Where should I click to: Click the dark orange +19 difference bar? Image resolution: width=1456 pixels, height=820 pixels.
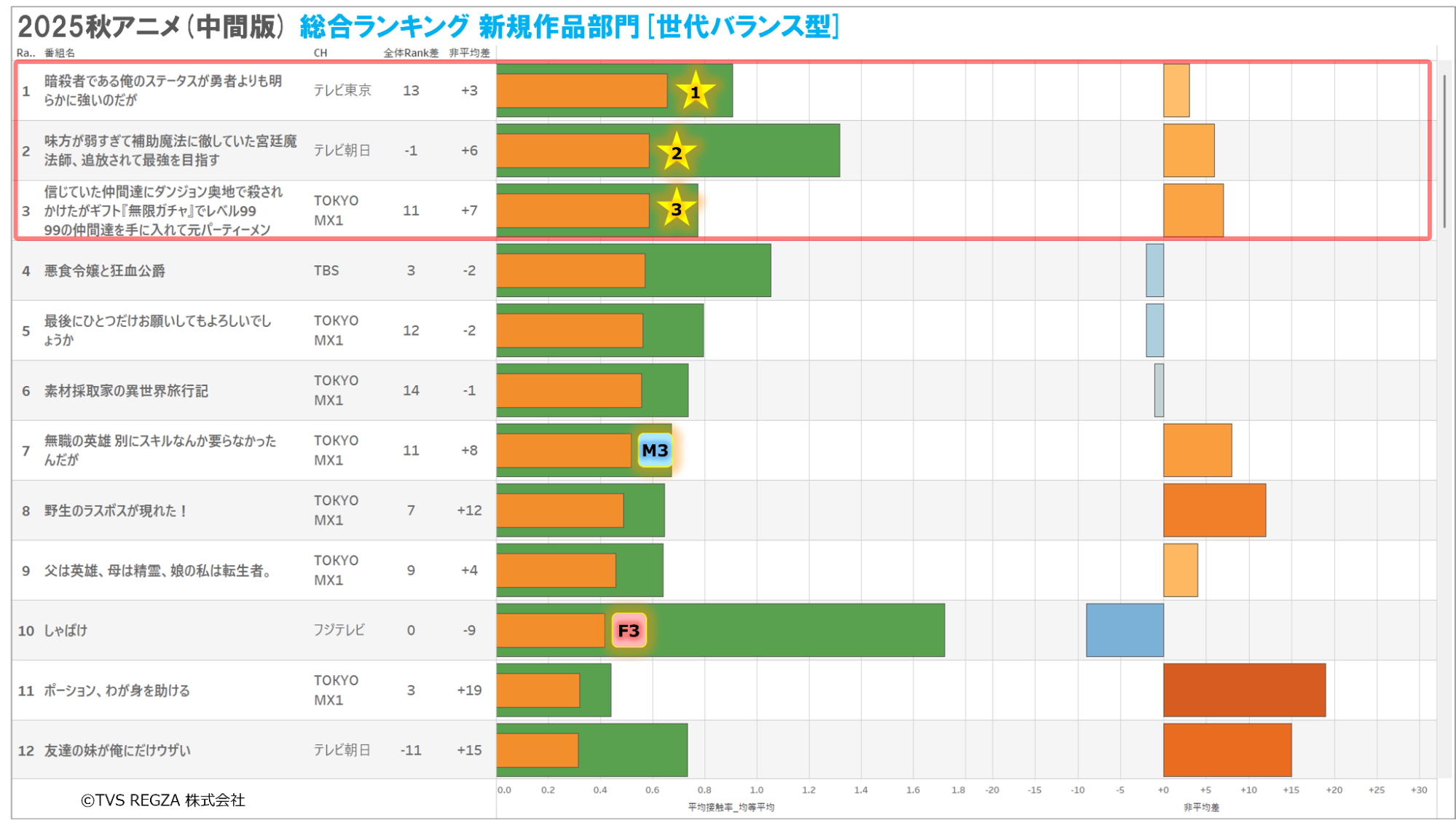tap(1243, 690)
